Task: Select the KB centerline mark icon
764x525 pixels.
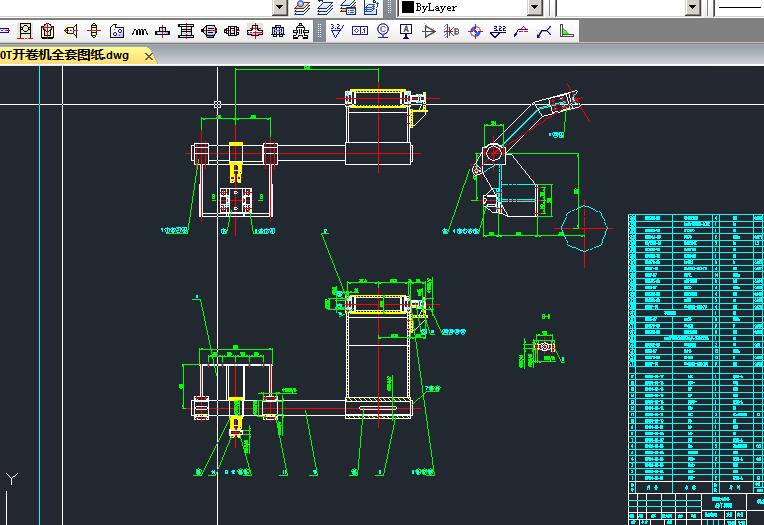Action: [x=452, y=31]
